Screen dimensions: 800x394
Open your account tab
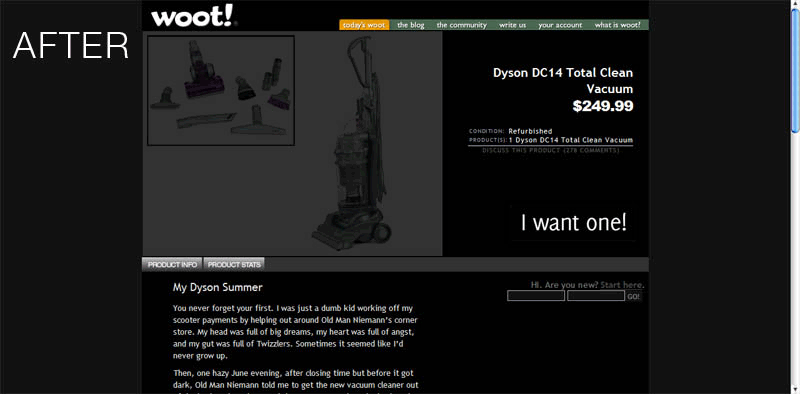coord(560,25)
